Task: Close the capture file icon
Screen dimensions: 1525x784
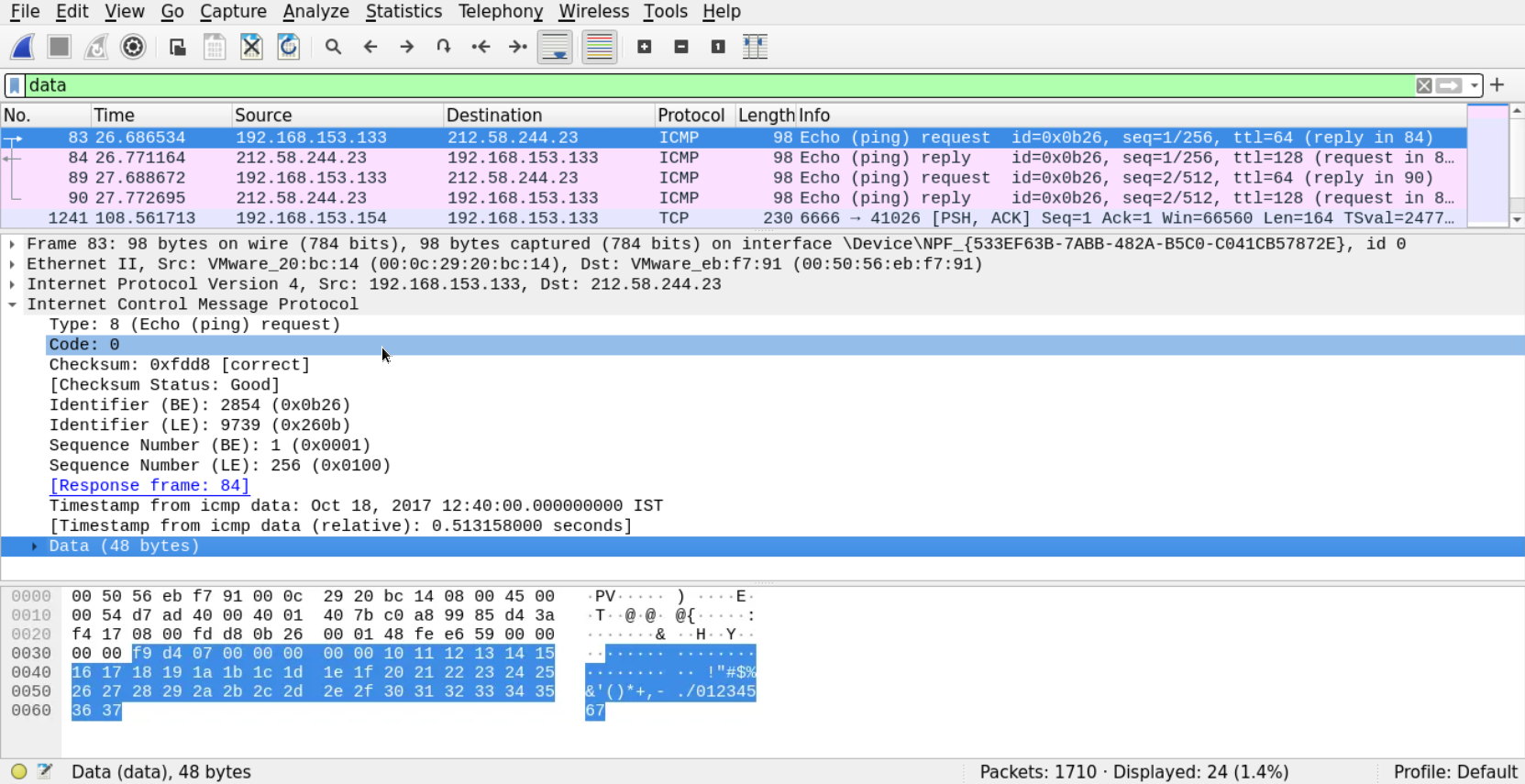Action: click(x=251, y=47)
